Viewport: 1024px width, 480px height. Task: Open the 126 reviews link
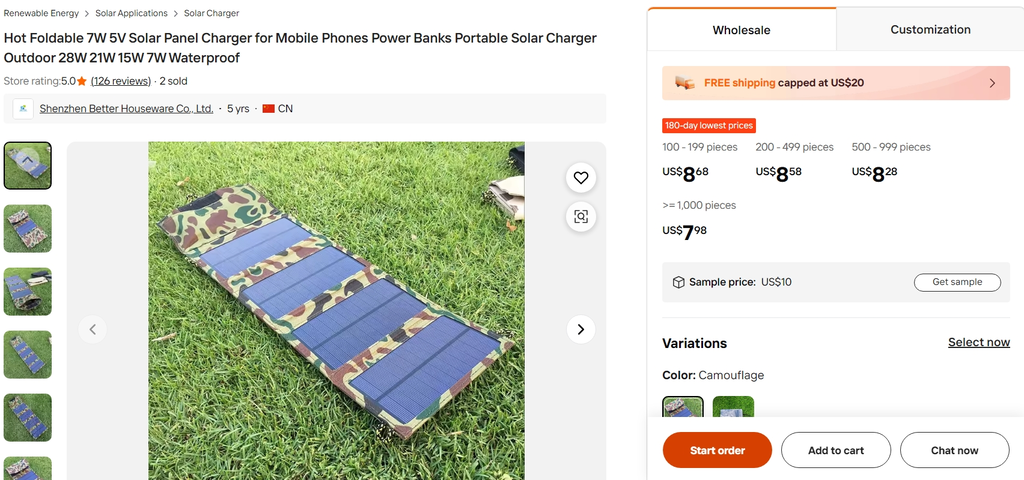121,81
